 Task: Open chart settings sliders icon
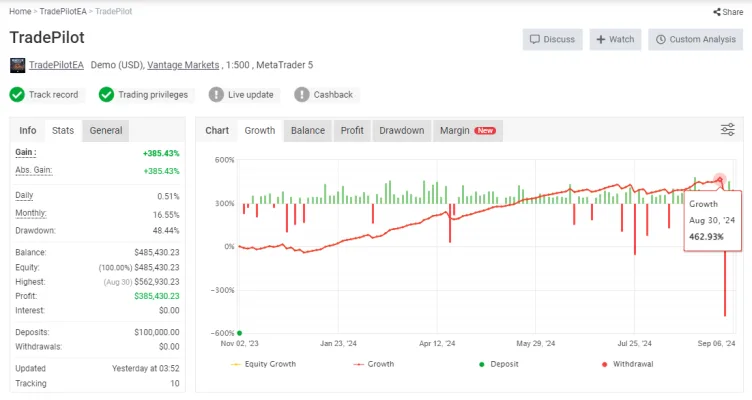[x=728, y=129]
